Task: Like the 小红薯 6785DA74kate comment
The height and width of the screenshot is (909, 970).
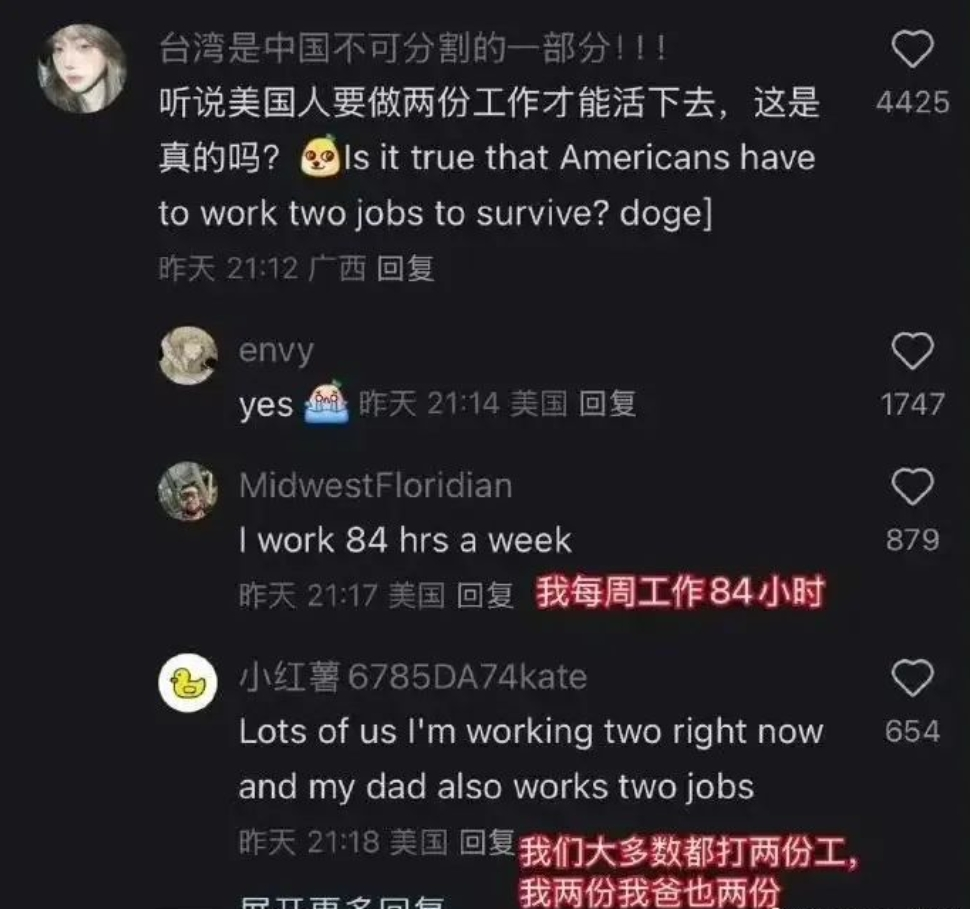Action: 912,678
